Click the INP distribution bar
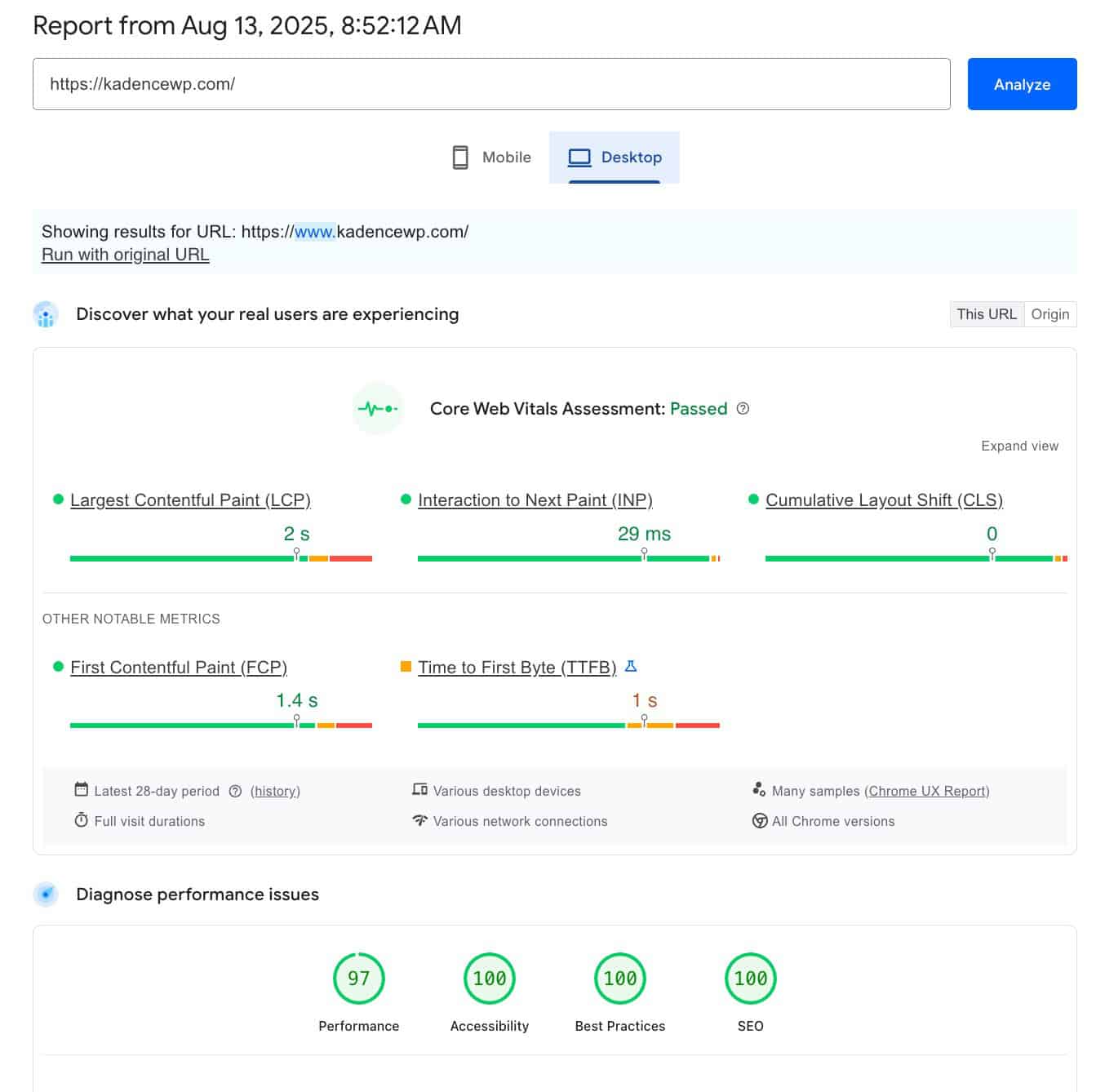Image resolution: width=1105 pixels, height=1092 pixels. [x=569, y=558]
